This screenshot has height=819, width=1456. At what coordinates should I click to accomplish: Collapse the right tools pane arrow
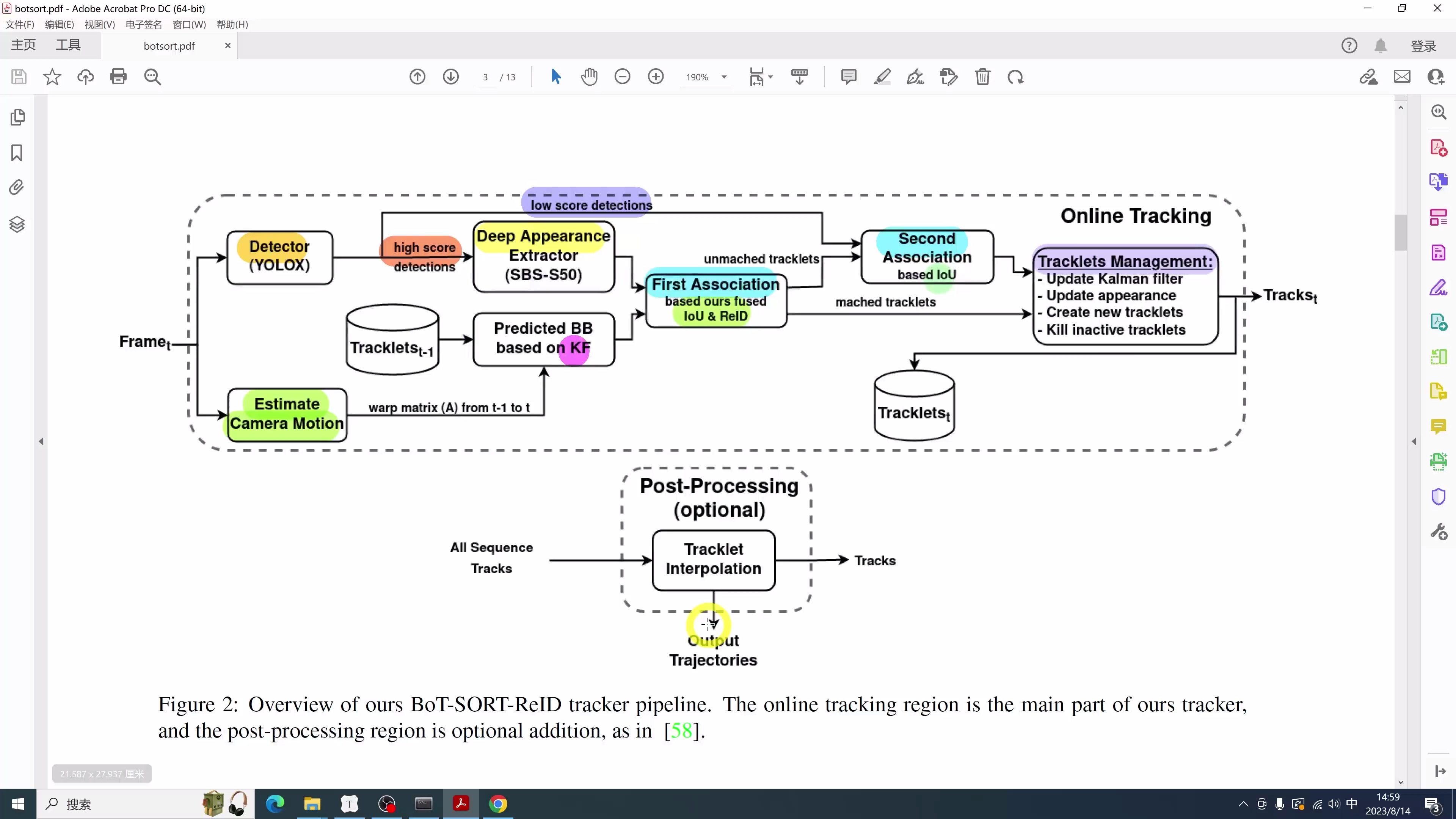[1414, 441]
